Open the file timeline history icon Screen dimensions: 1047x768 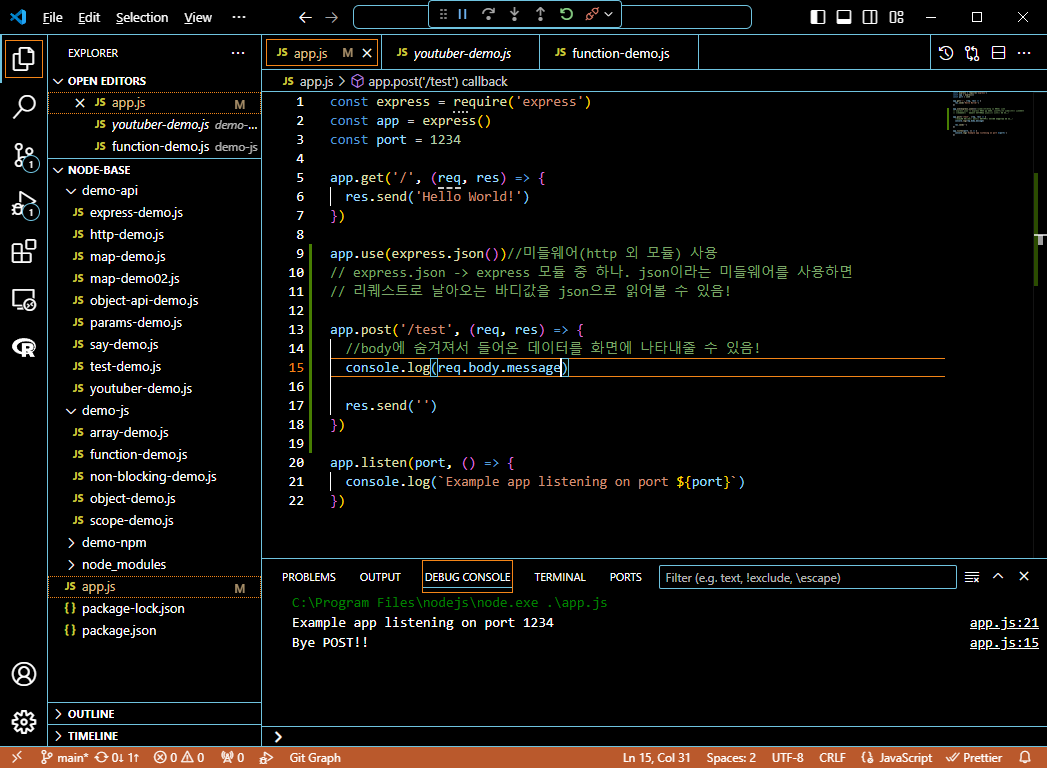point(946,53)
